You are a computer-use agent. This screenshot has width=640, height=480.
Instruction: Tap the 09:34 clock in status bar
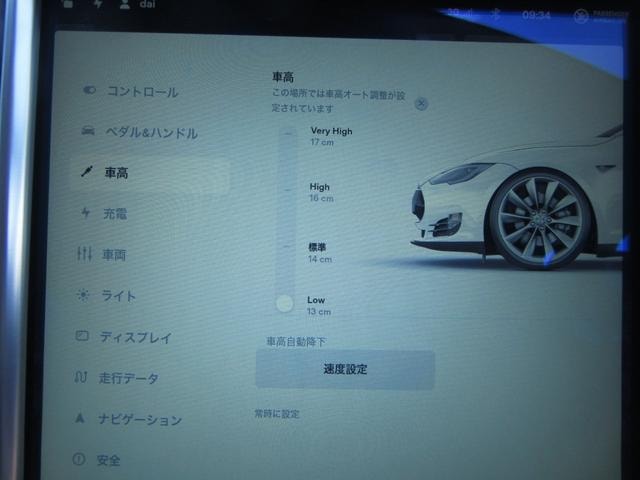(x=536, y=15)
